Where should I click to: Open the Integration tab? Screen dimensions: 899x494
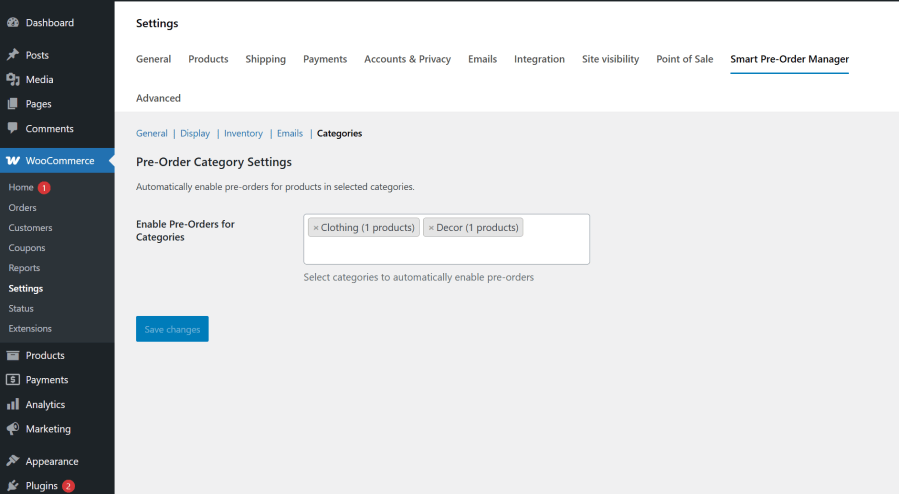click(539, 59)
